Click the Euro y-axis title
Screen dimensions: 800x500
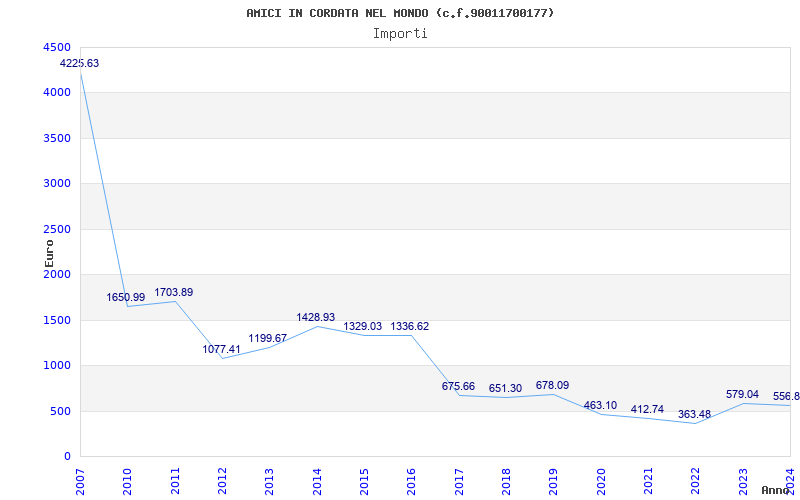[49, 253]
